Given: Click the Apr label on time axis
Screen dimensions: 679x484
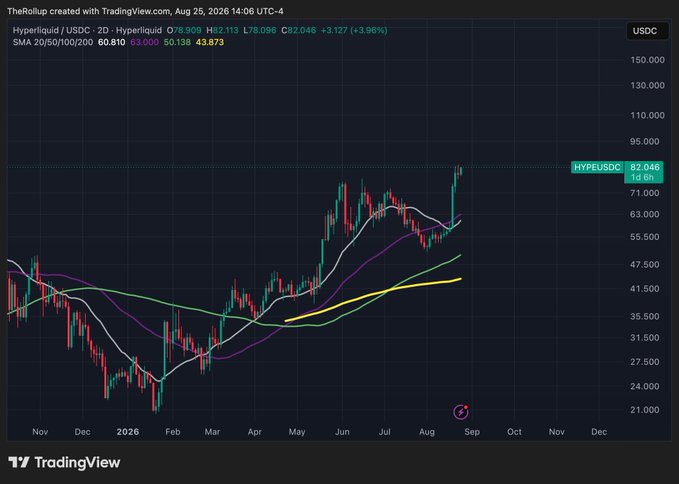Looking at the screenshot, I should click(x=255, y=432).
